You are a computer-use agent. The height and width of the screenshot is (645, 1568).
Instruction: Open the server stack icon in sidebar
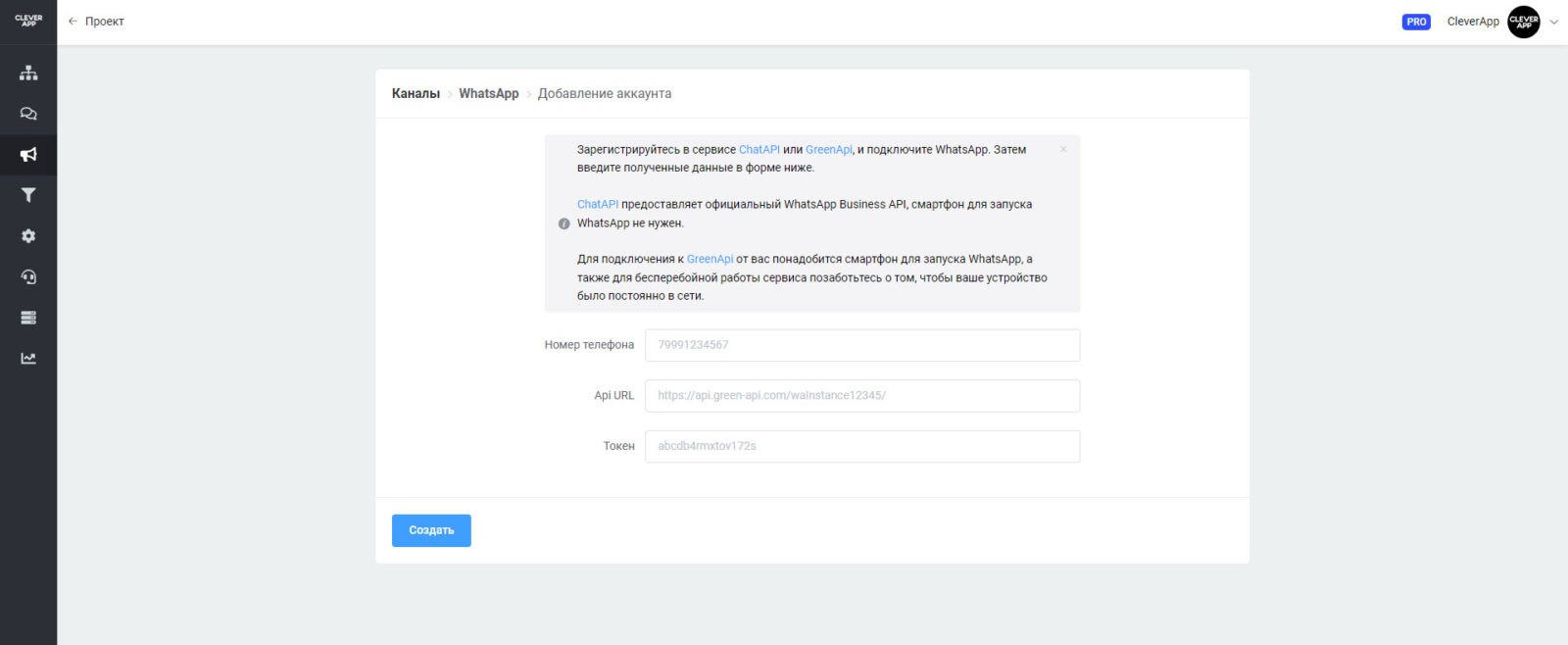[28, 318]
